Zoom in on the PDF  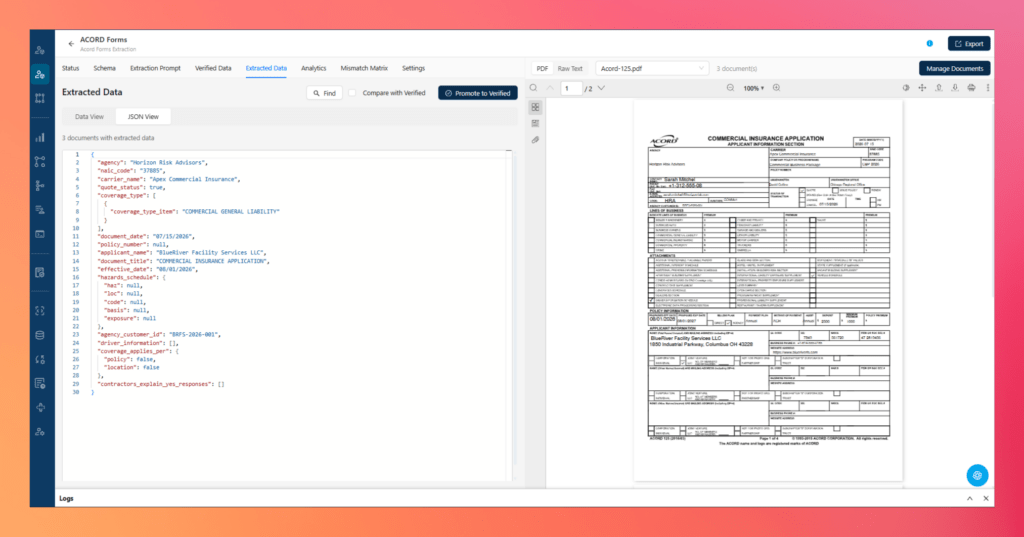coord(776,88)
